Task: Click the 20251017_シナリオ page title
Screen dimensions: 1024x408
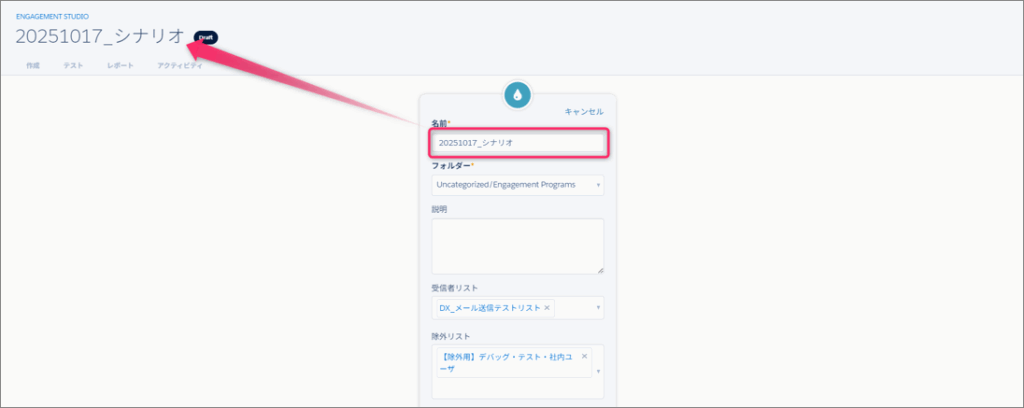Action: (100, 37)
